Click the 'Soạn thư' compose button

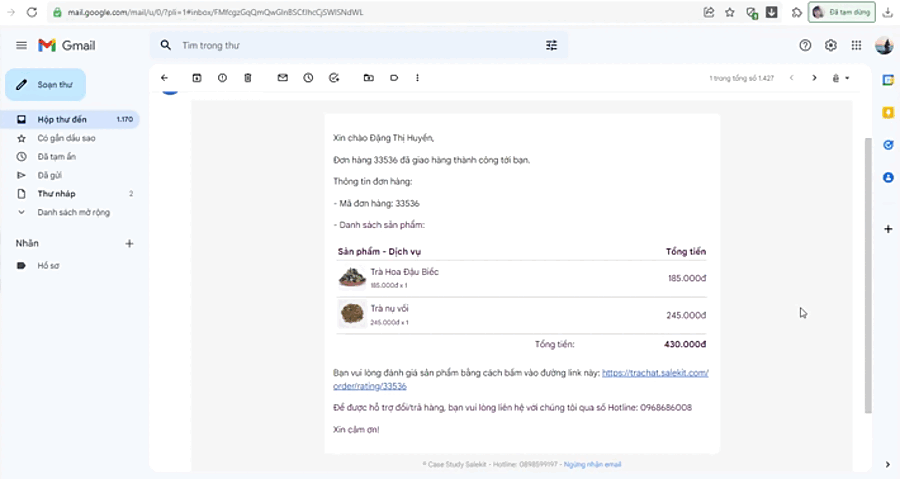tap(46, 85)
